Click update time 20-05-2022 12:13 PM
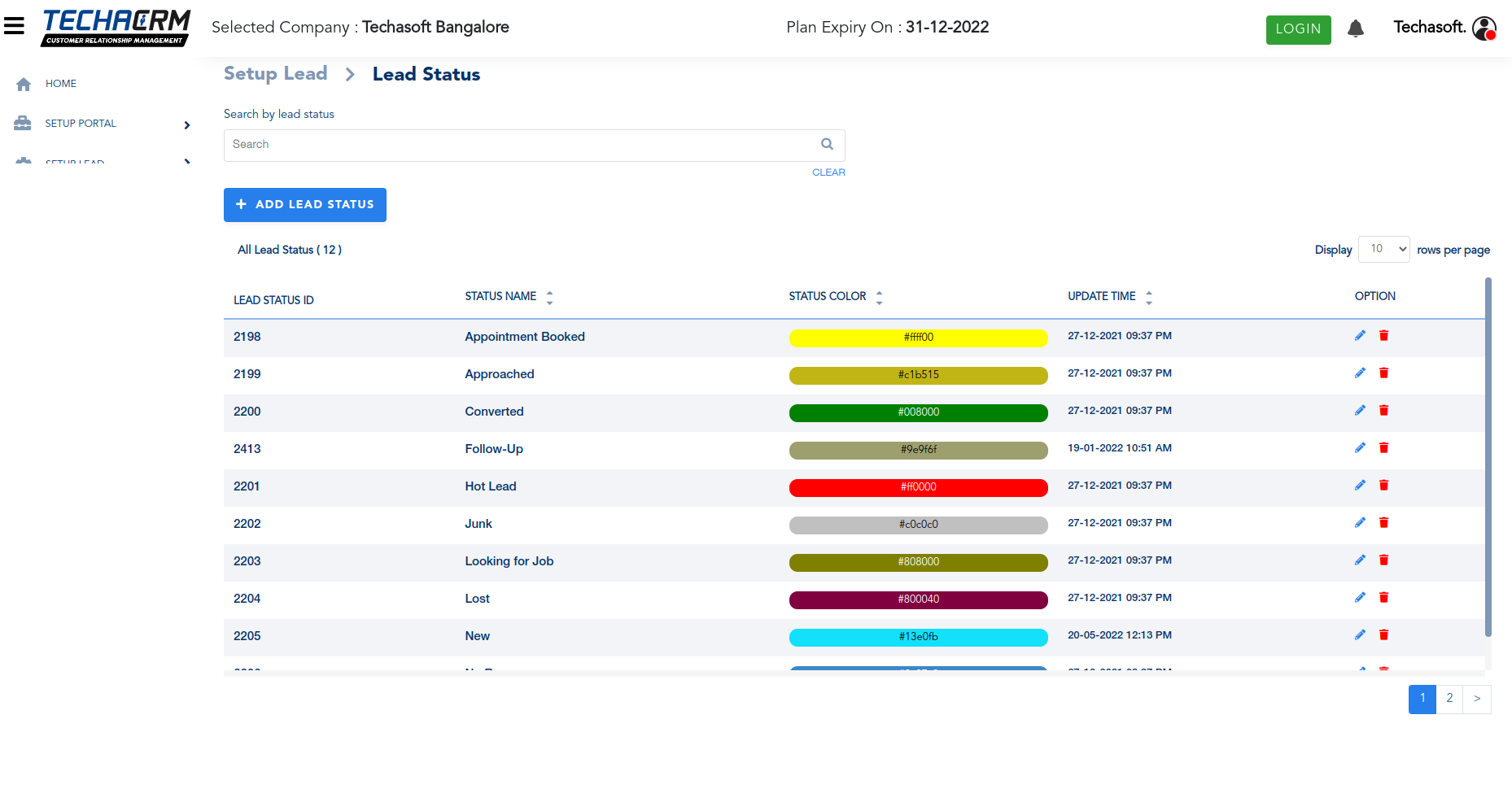The width and height of the screenshot is (1512, 789). click(x=1120, y=635)
